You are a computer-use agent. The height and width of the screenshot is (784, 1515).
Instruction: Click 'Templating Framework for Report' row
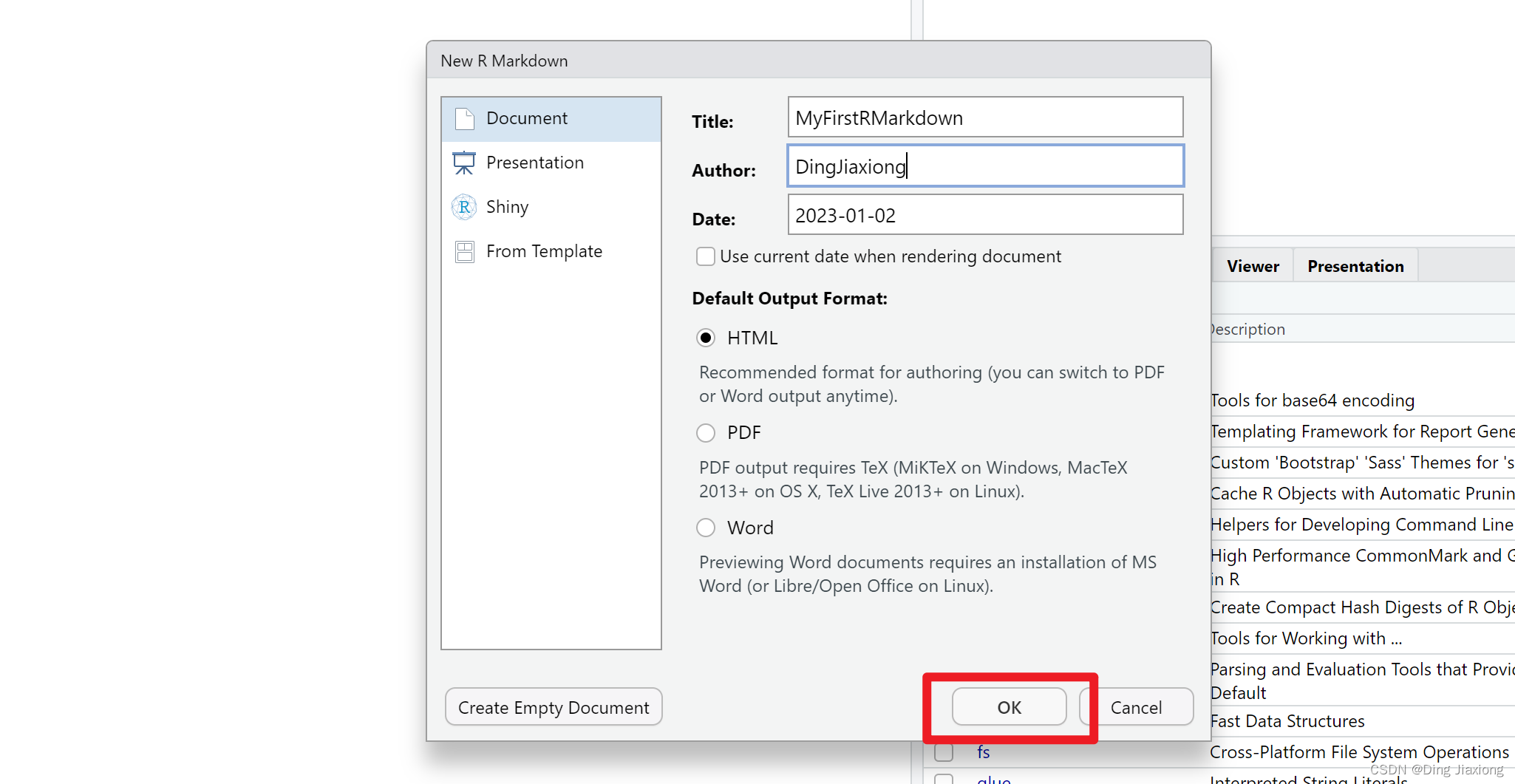pyautogui.click(x=1363, y=432)
